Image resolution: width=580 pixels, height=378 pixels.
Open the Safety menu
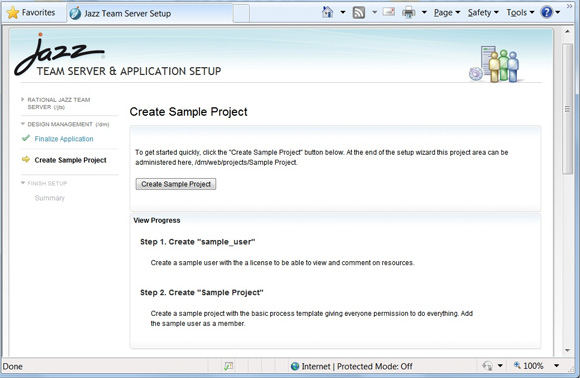[483, 13]
